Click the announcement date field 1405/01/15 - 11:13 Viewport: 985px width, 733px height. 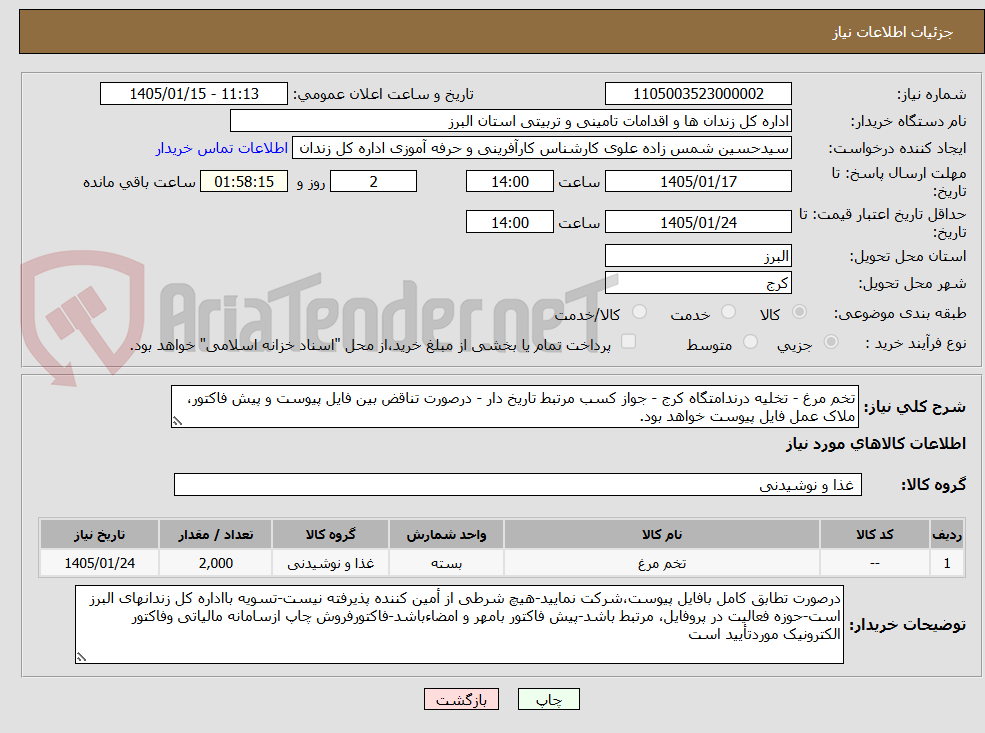coord(193,94)
